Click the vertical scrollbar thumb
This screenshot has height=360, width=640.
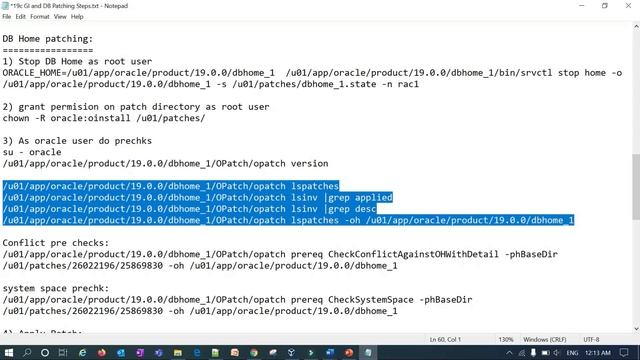tap(636, 187)
